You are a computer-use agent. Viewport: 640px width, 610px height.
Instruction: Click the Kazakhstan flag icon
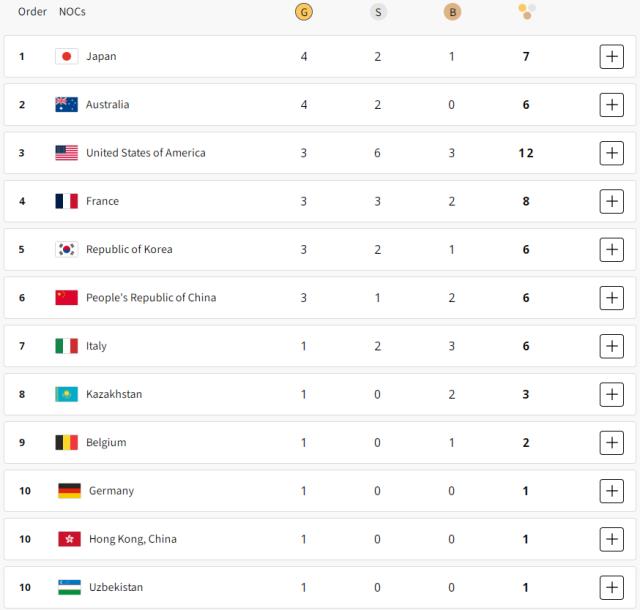point(66,394)
